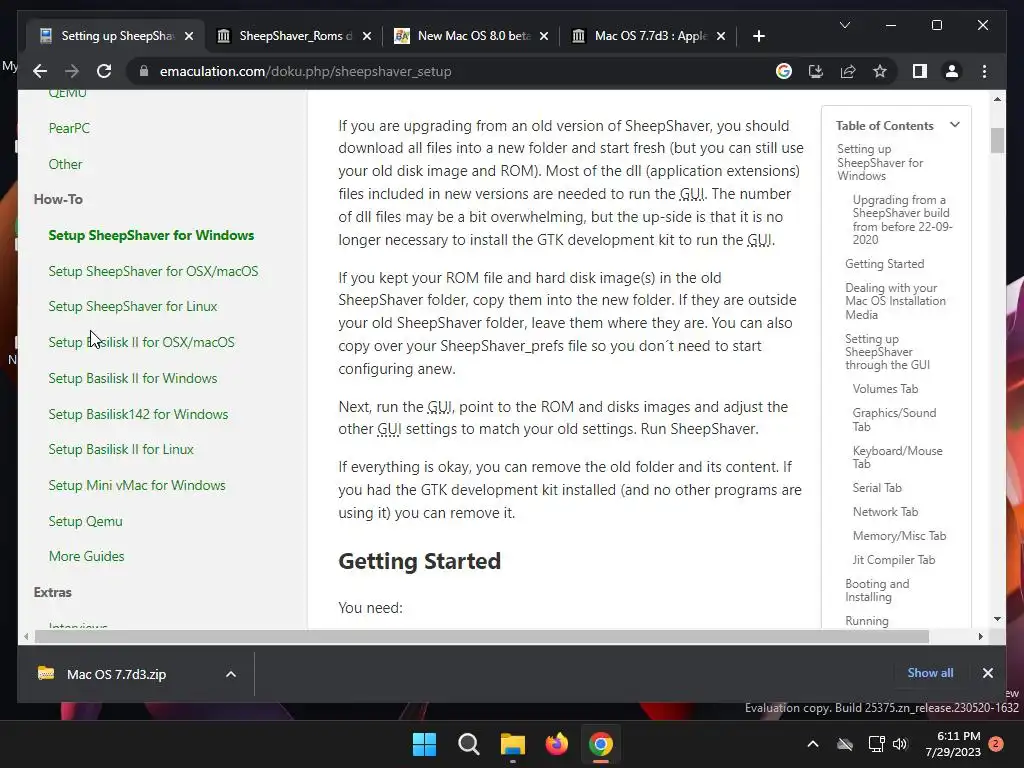
Task: Reload the current page
Action: pyautogui.click(x=104, y=71)
